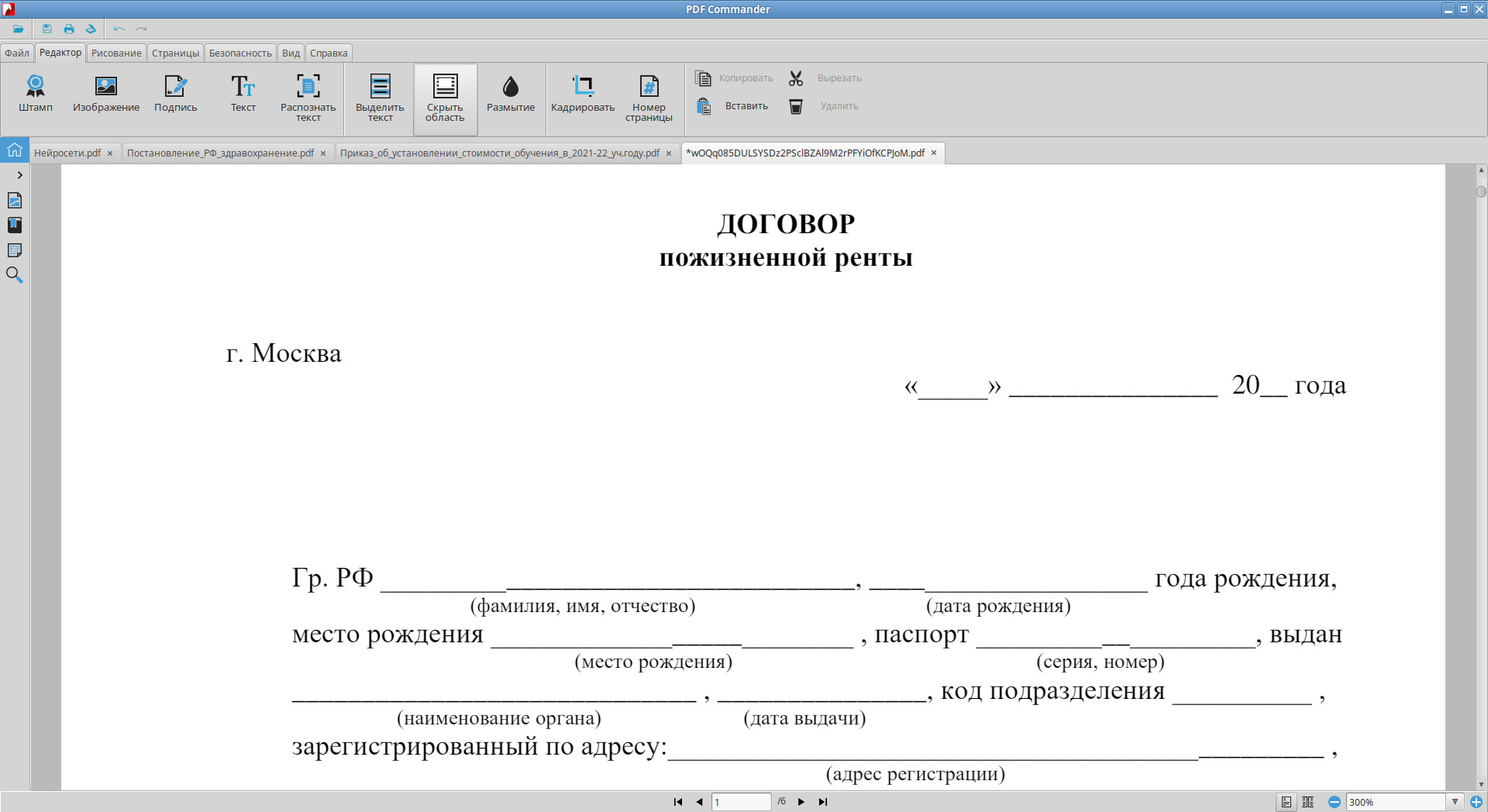
Task: Save document with floppy disk icon
Action: click(47, 29)
